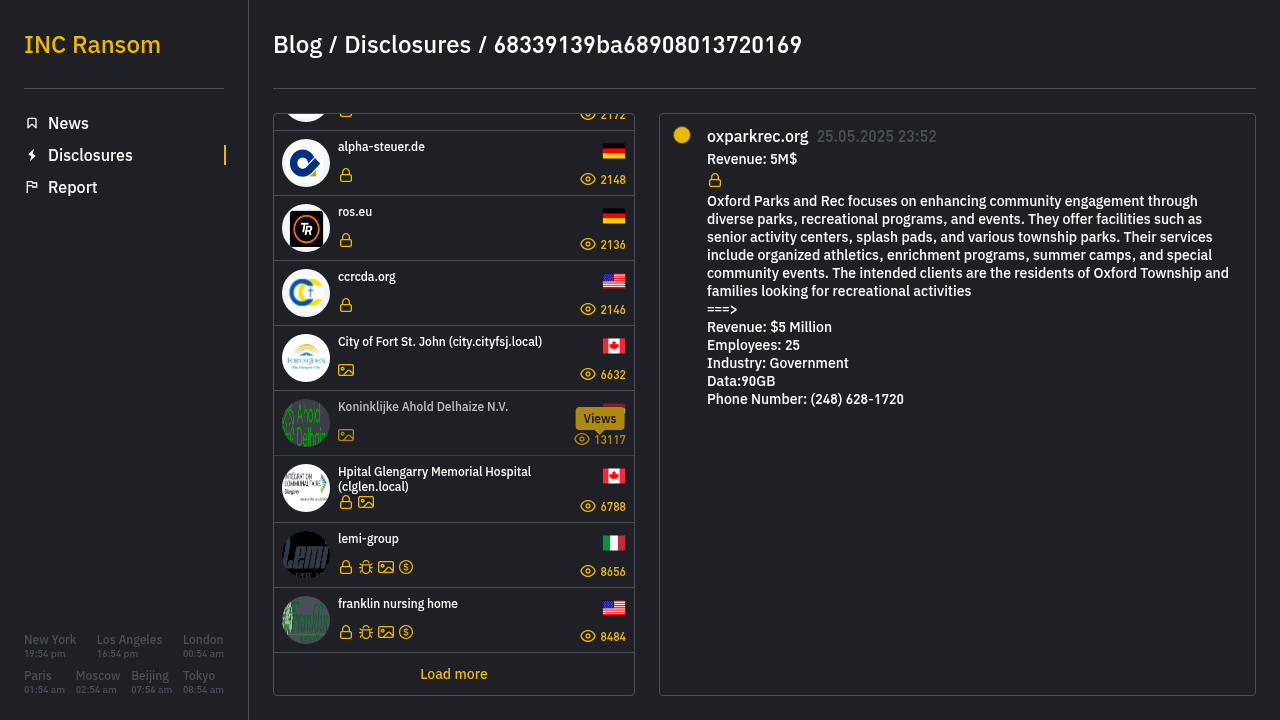Open the alpha-steuer.de disclosure entry
The height and width of the screenshot is (720, 1280).
coord(454,163)
